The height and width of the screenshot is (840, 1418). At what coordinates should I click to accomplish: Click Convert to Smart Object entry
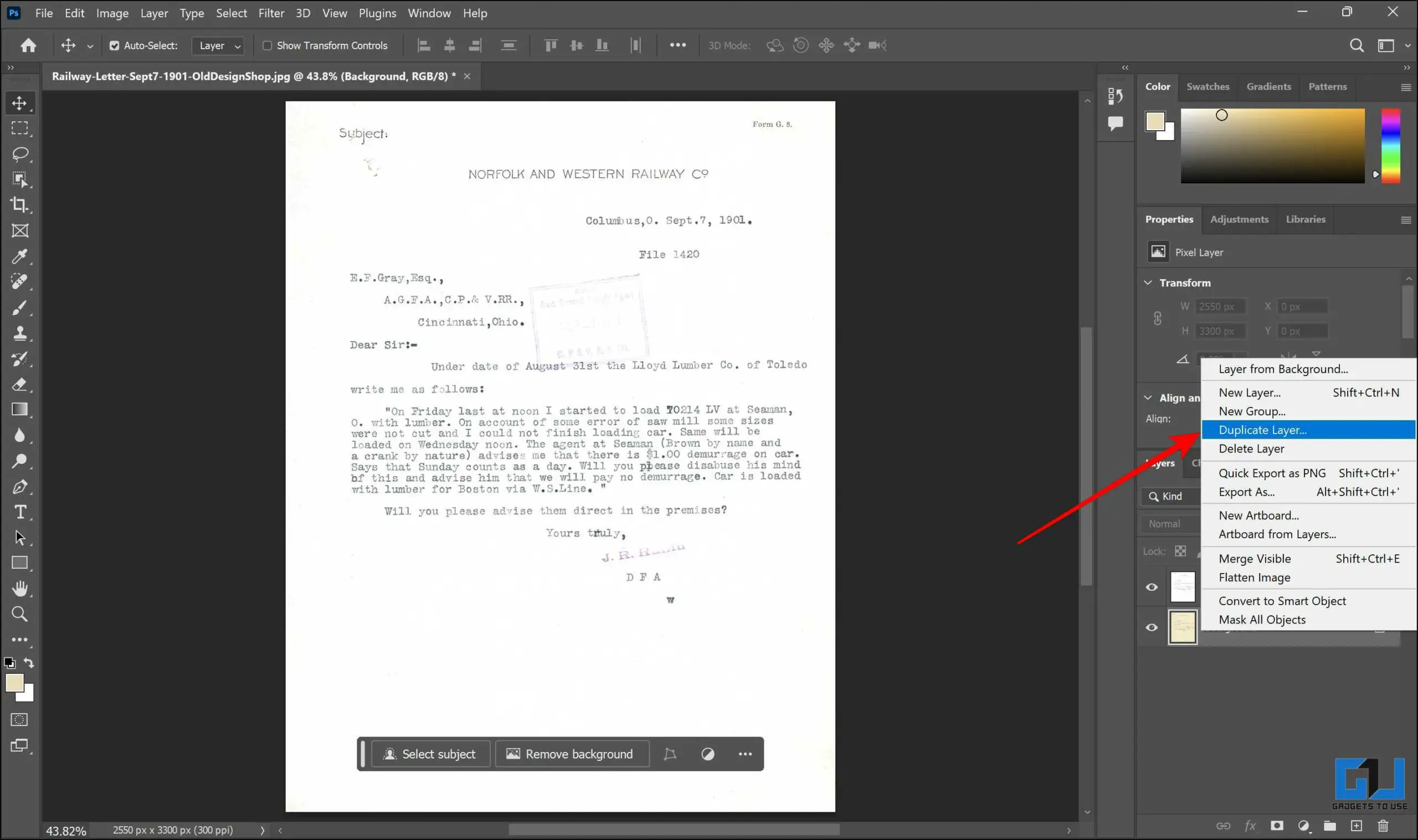click(1282, 601)
